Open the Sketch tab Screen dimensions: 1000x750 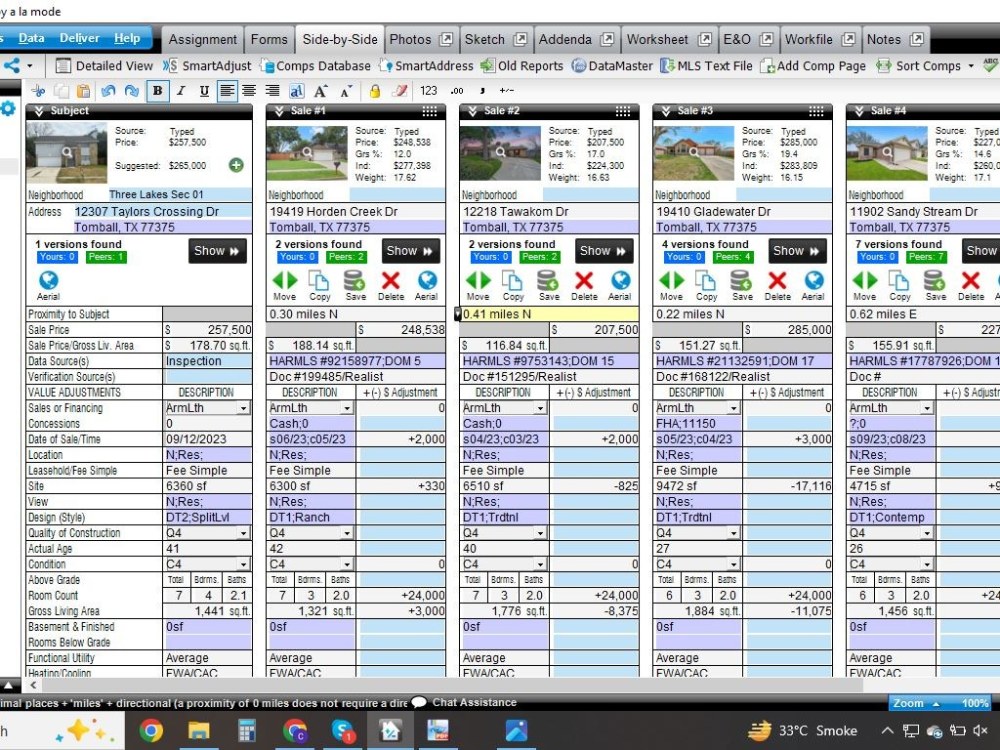click(x=485, y=40)
